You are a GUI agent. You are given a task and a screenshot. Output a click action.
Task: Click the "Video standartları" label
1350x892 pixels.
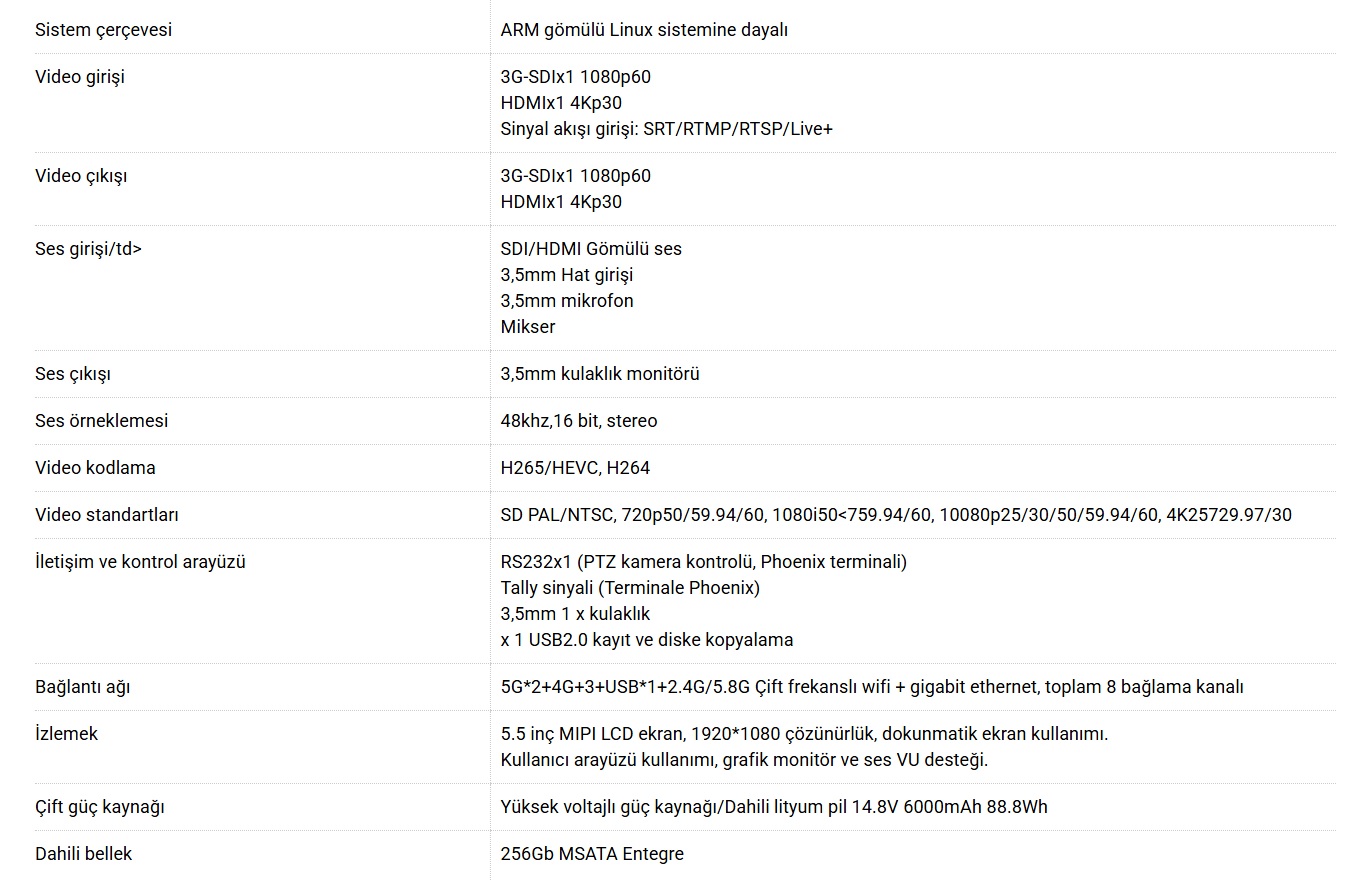(107, 515)
